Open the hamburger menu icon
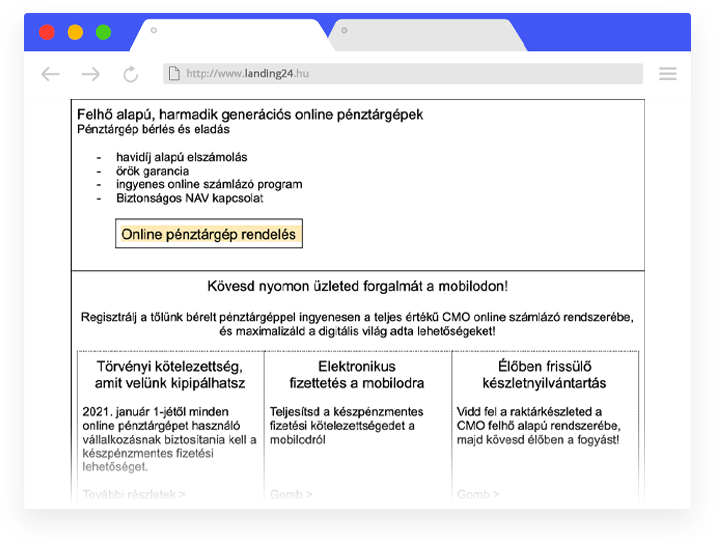 pos(667,74)
